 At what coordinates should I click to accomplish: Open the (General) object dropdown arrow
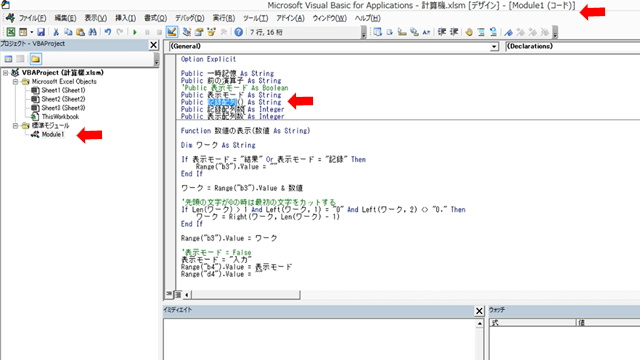pos(494,47)
